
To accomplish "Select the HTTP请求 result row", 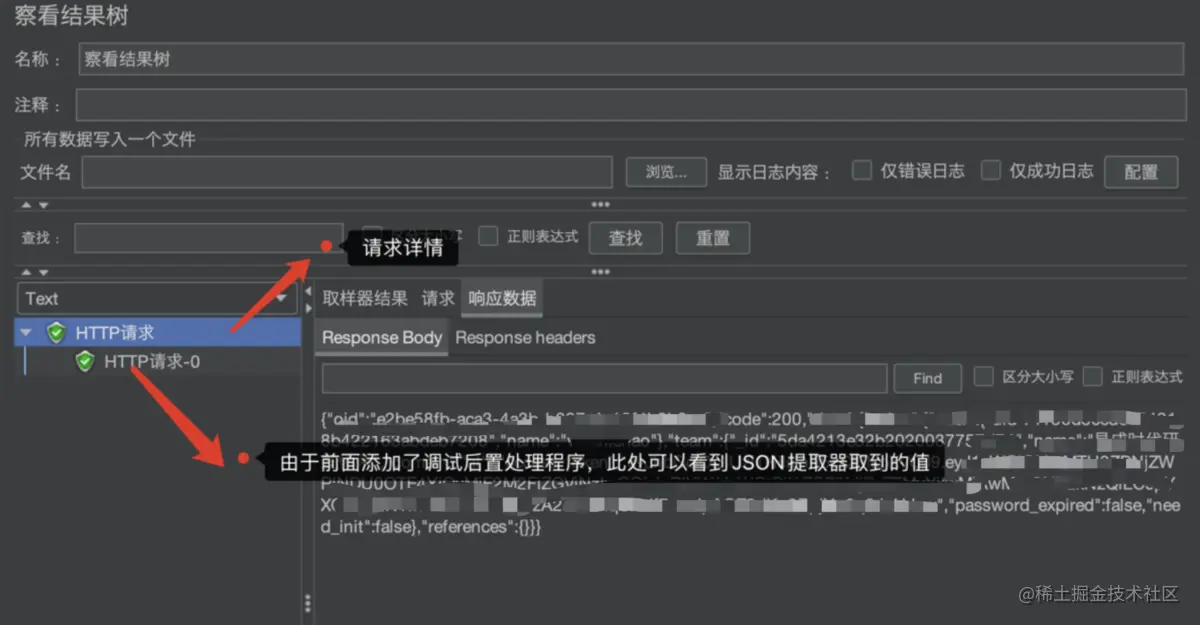I will [x=158, y=333].
